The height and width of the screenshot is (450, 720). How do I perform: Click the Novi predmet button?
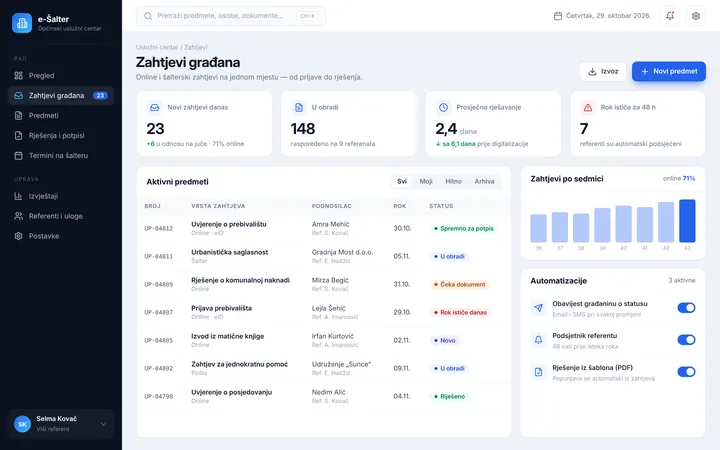click(x=669, y=72)
